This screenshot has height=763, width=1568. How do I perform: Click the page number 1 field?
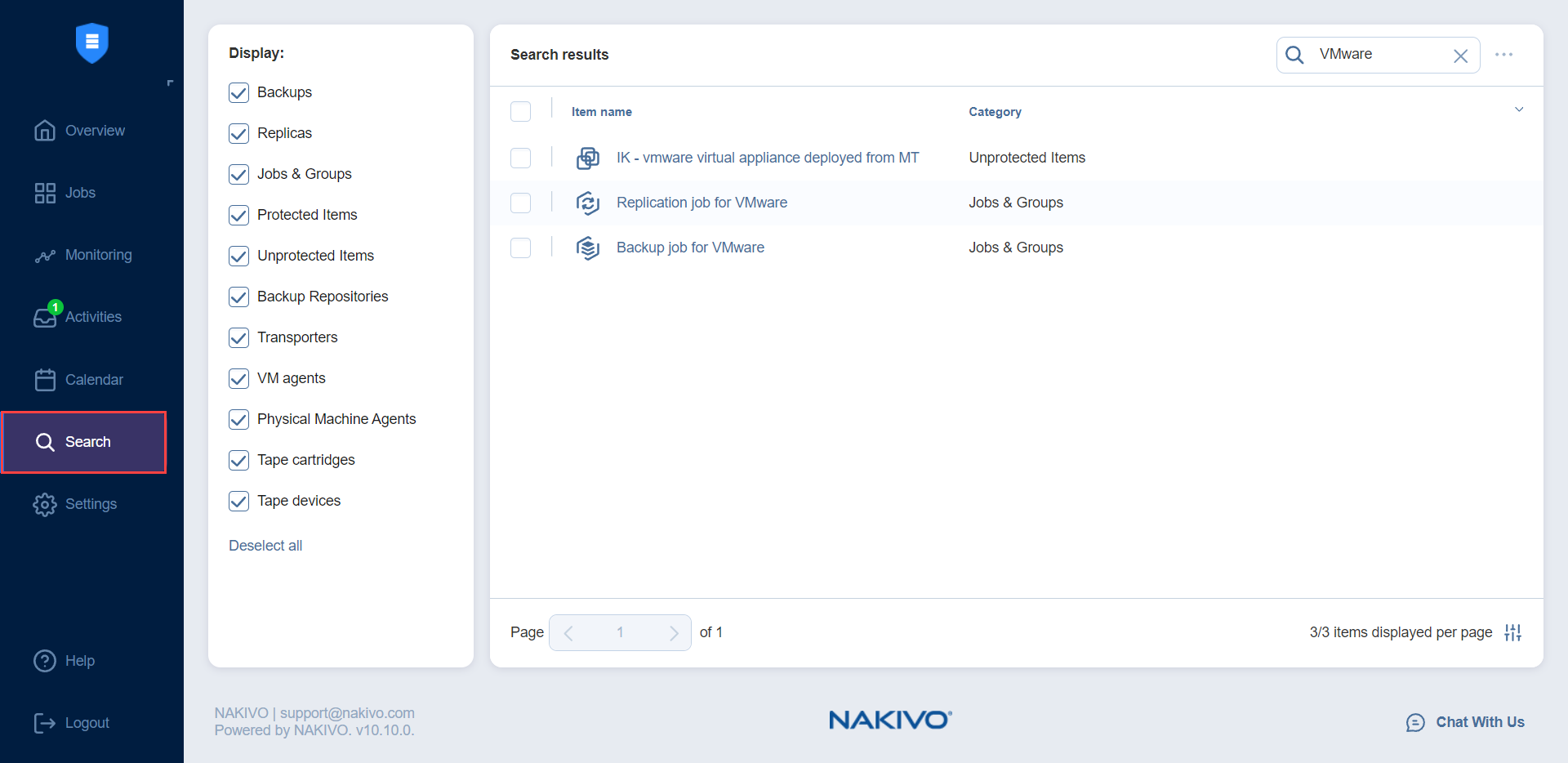tap(620, 632)
